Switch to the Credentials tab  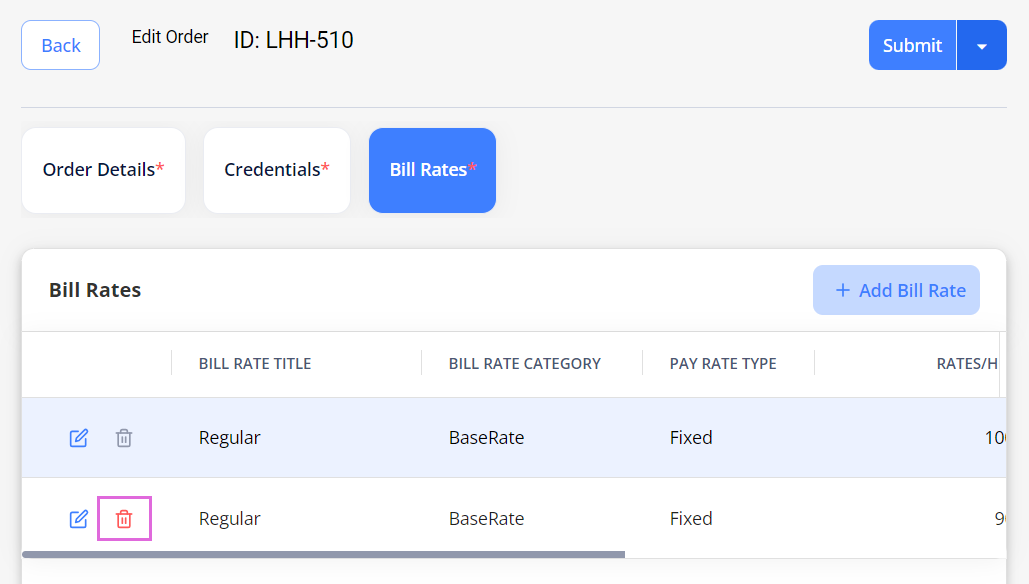click(276, 170)
